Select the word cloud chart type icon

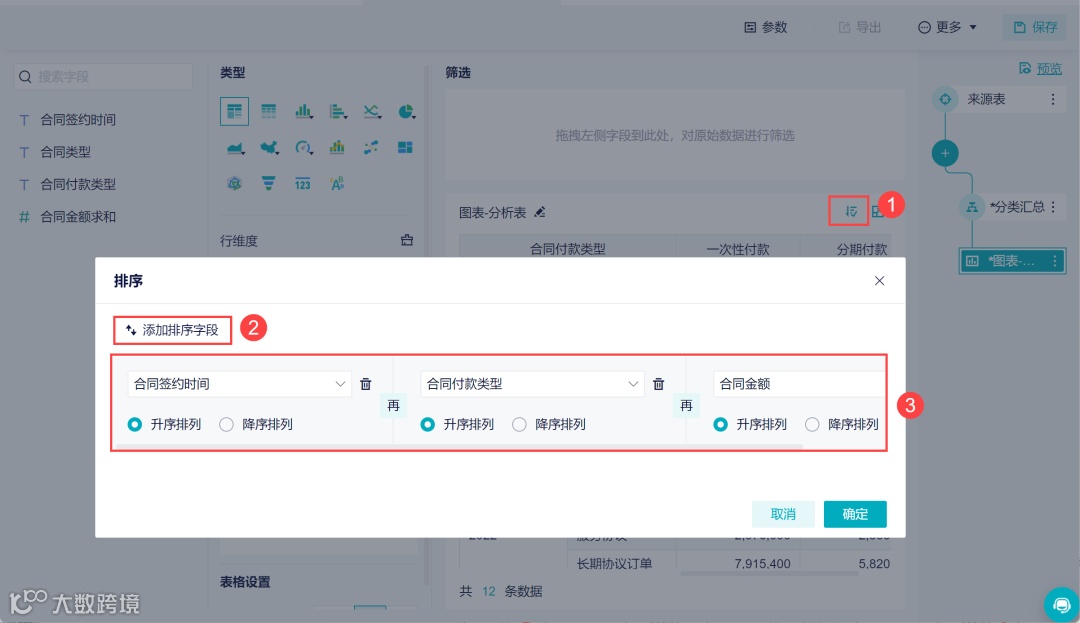pyautogui.click(x=335, y=183)
